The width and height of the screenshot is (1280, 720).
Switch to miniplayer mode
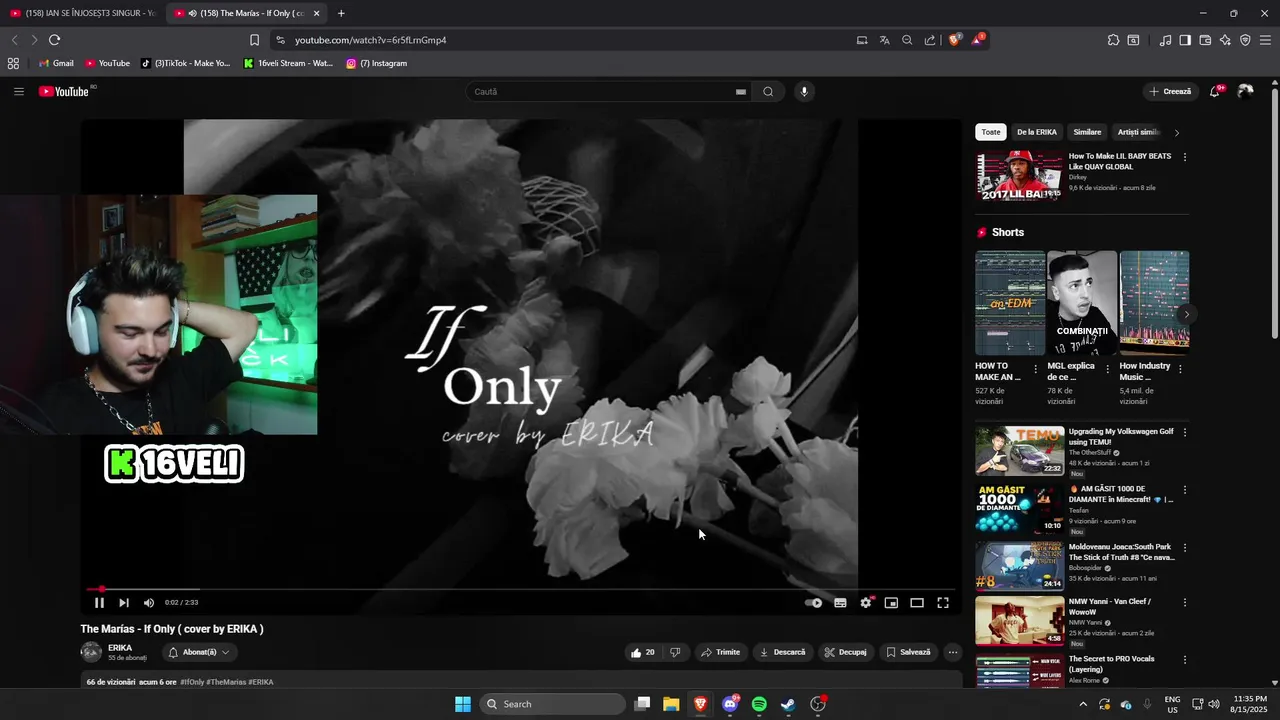[x=891, y=603]
